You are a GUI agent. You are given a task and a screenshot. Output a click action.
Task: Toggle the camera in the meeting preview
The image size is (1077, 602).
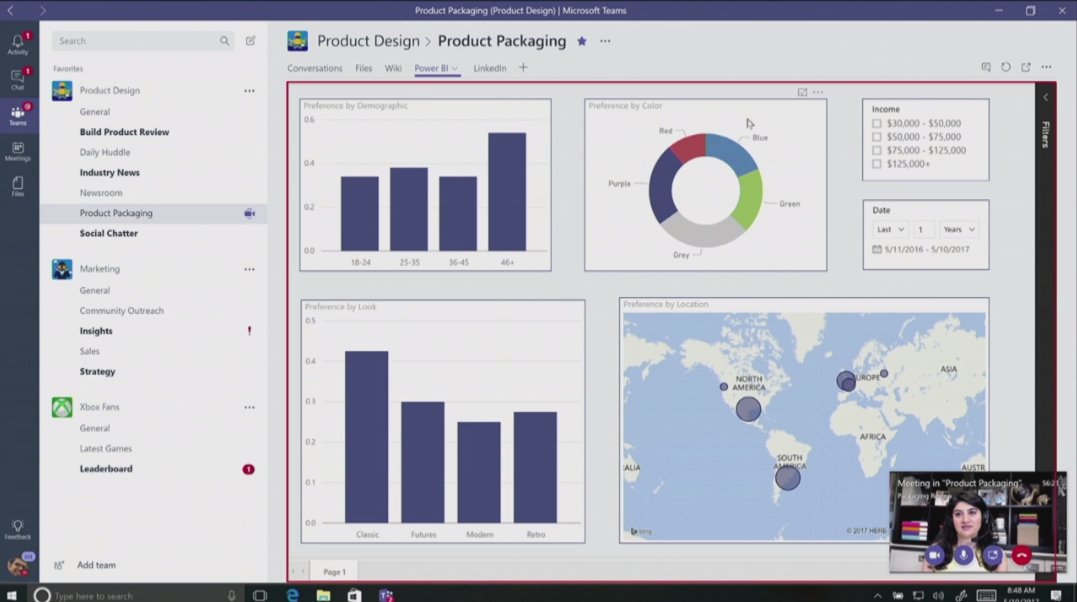point(935,555)
